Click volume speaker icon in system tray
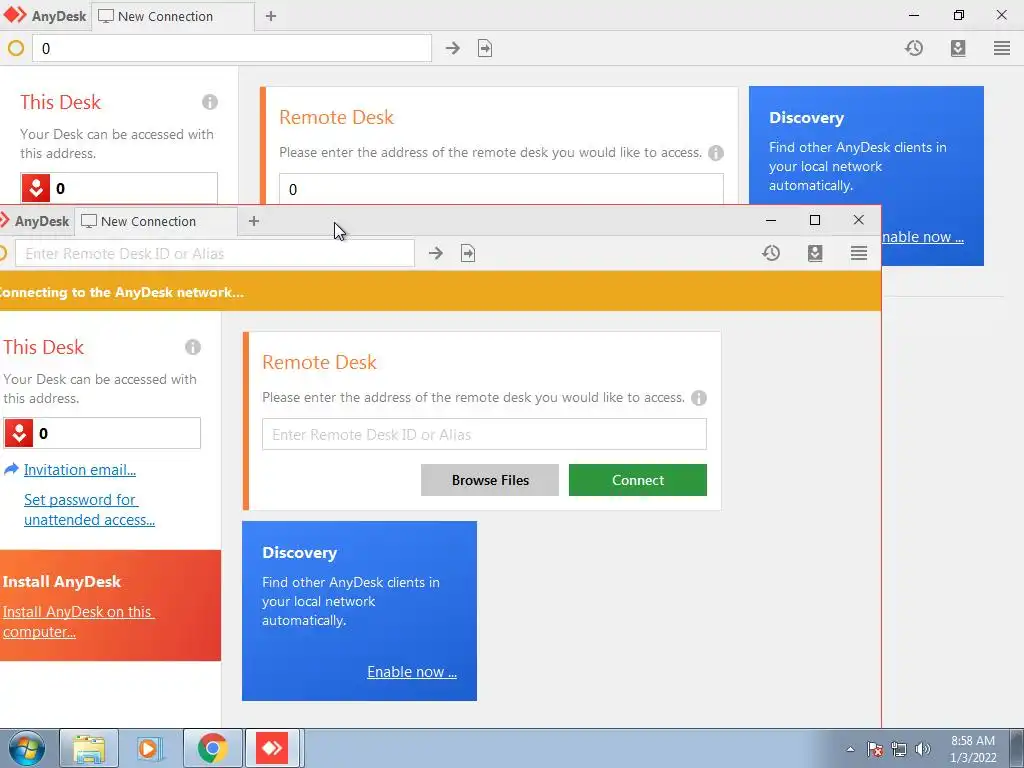 coord(923,750)
